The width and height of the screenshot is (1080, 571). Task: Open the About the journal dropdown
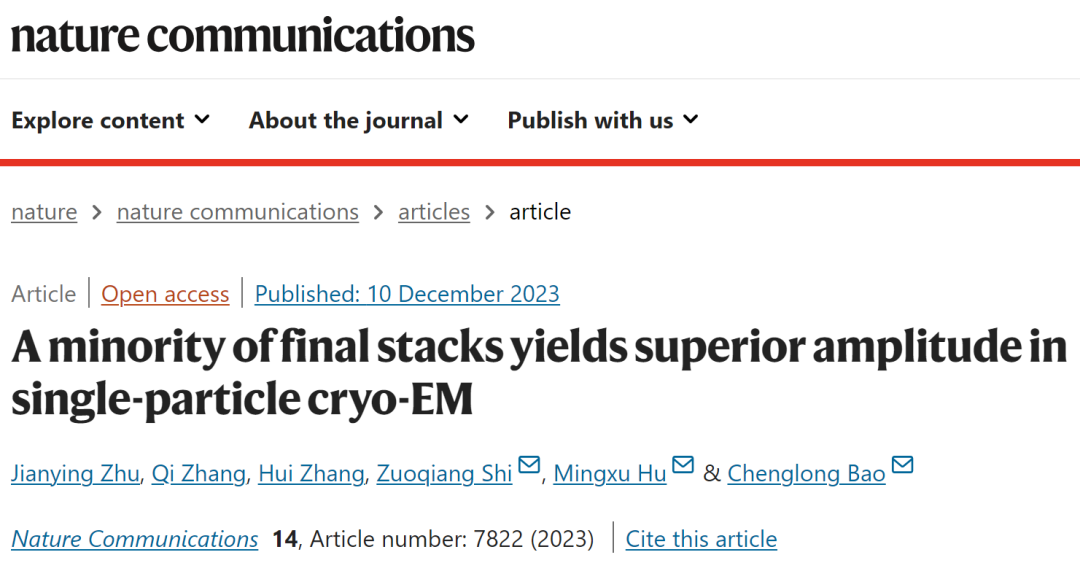tap(359, 121)
